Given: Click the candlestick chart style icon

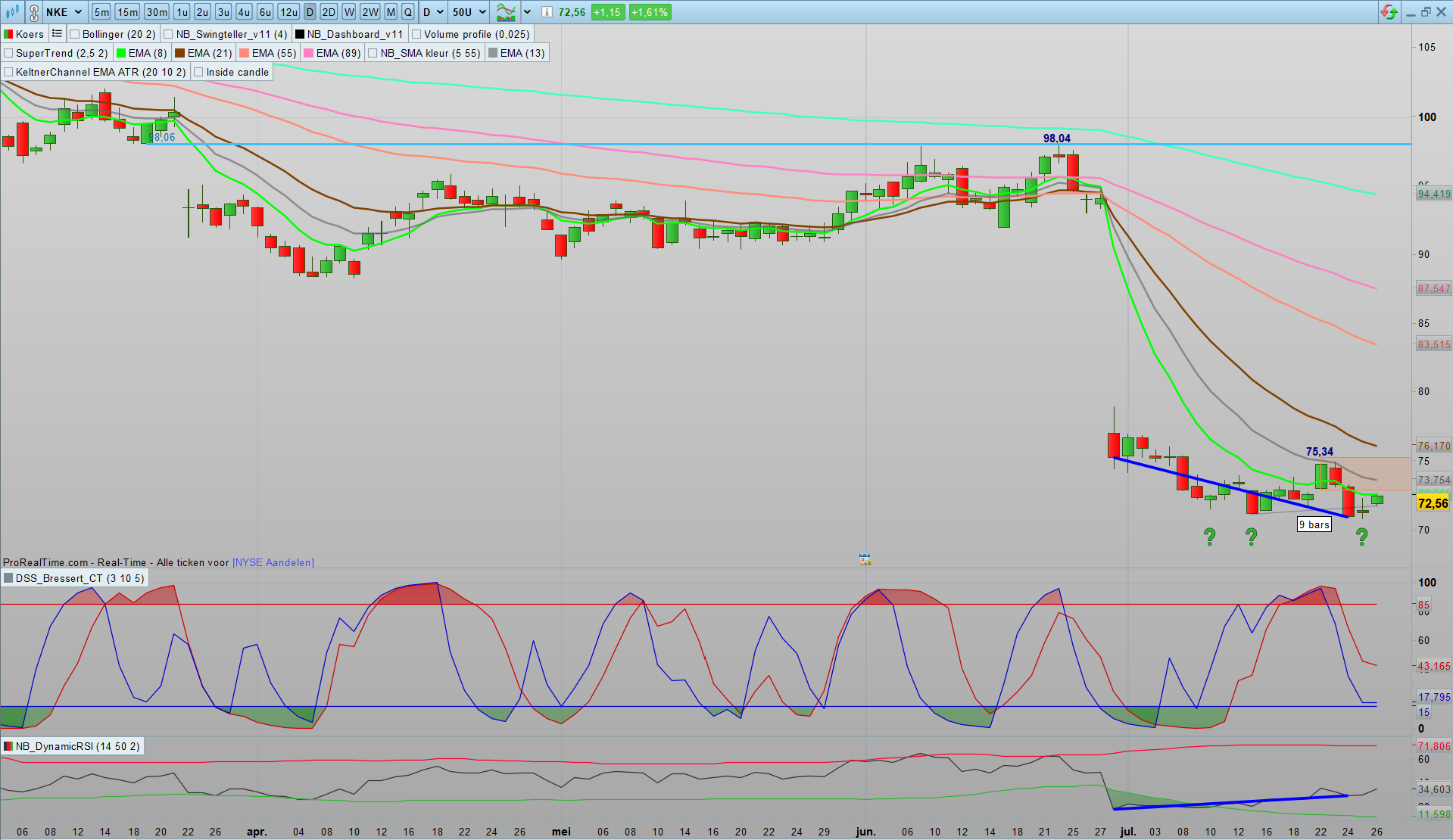Looking at the screenshot, I should [12, 12].
